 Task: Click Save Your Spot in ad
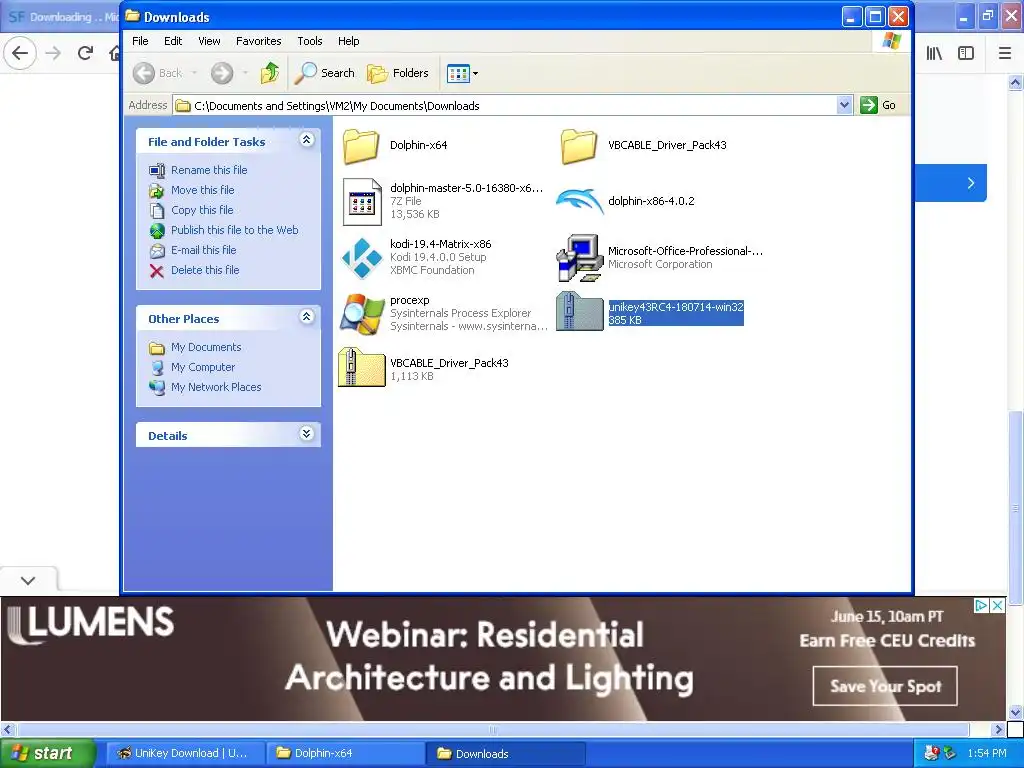pyautogui.click(x=885, y=686)
